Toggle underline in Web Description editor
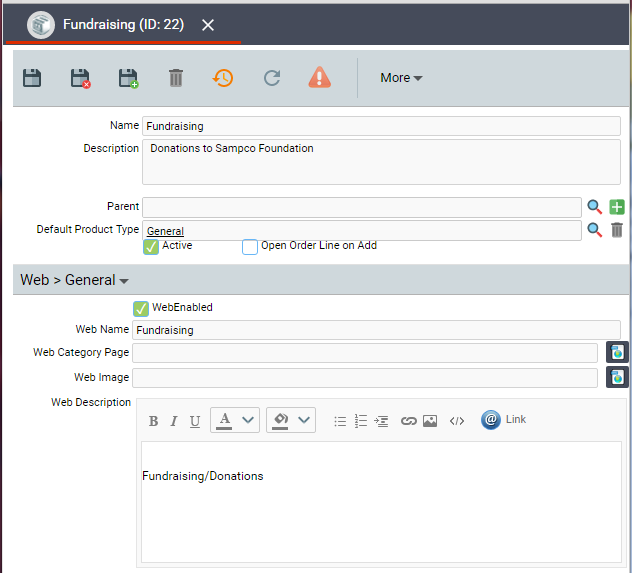Screen dimensions: 632x573 click(x=195, y=421)
